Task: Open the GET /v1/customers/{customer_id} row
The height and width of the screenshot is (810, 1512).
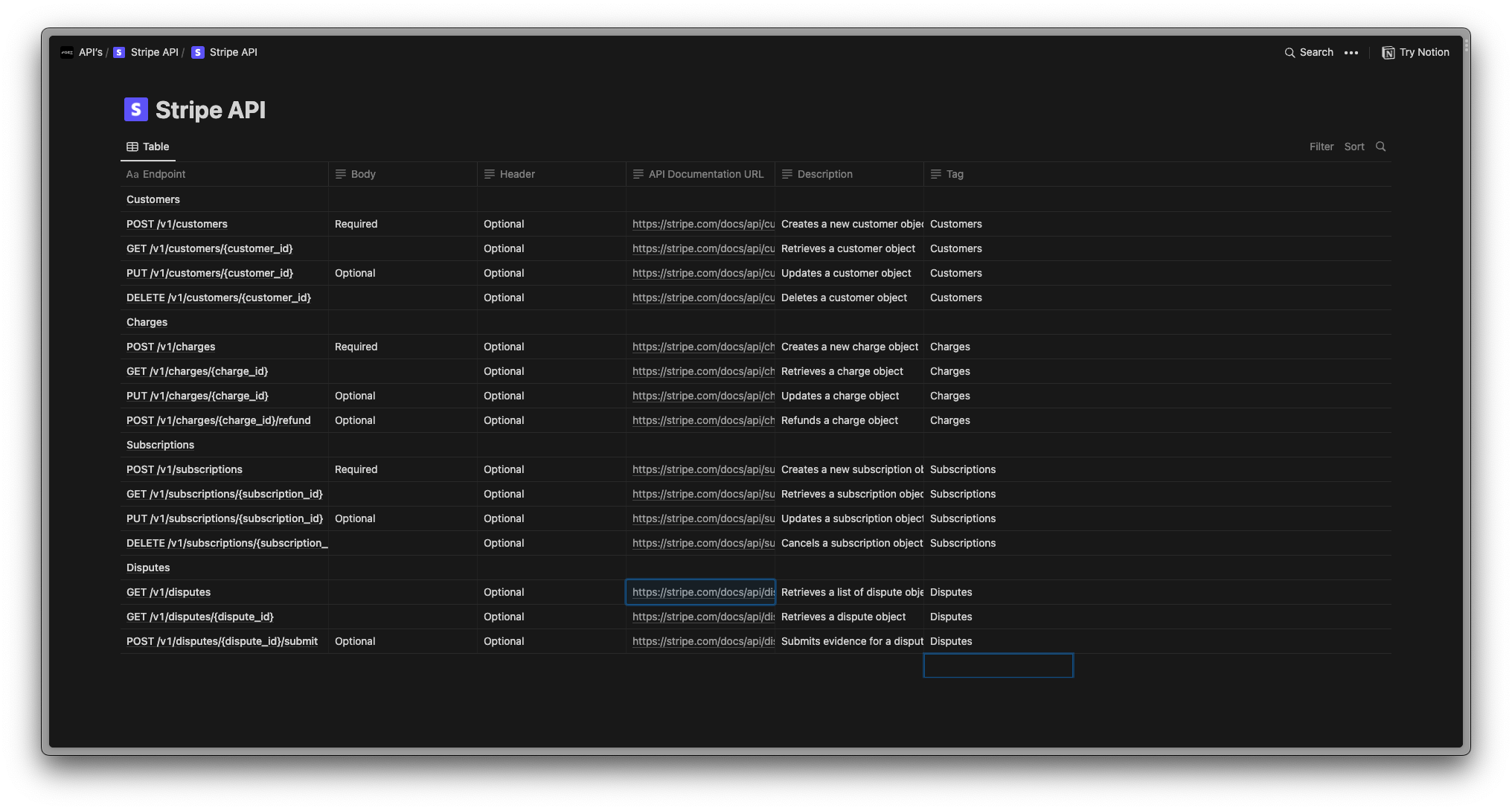Action: coord(210,248)
